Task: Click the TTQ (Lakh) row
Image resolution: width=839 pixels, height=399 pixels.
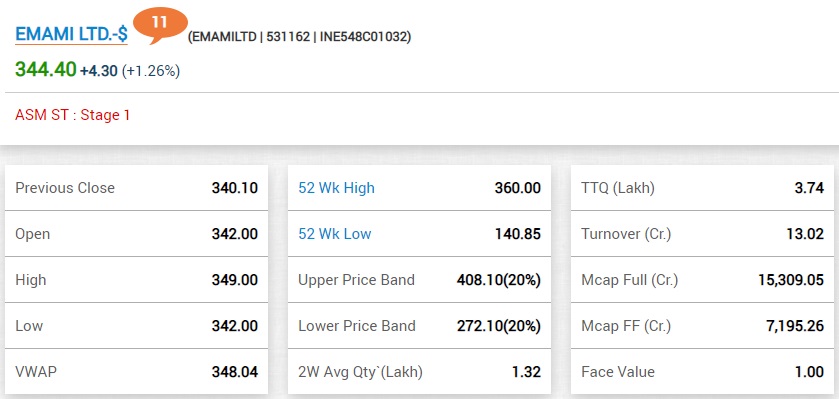Action: click(x=703, y=188)
